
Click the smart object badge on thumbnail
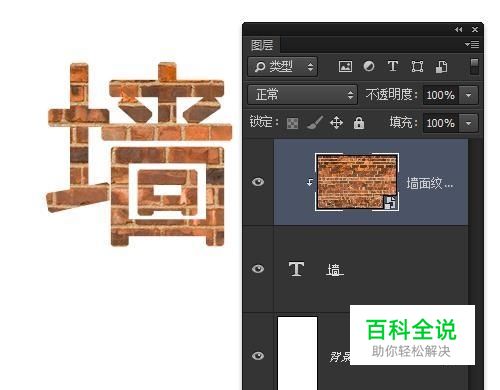pyautogui.click(x=390, y=203)
